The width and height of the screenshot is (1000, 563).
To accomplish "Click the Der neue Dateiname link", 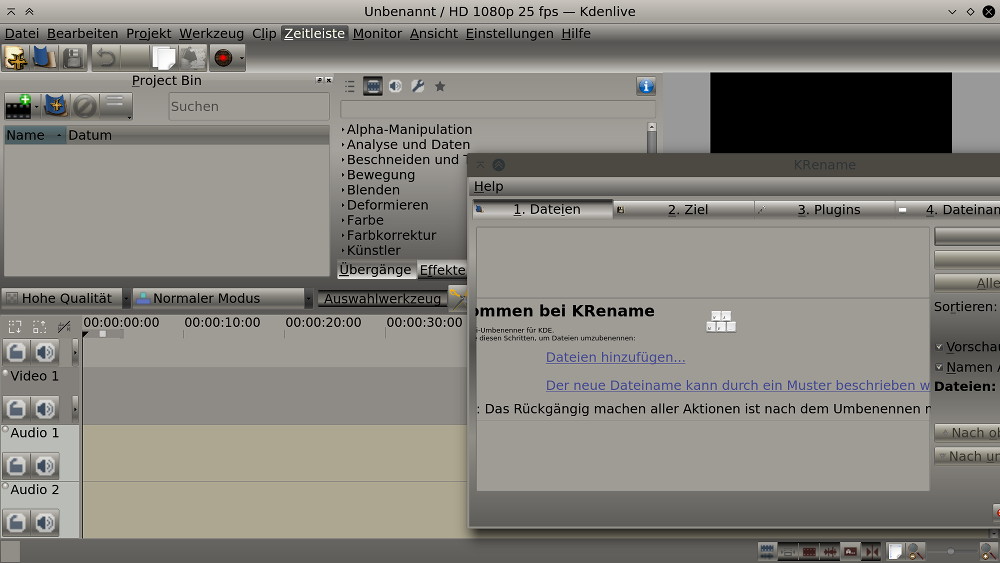I will click(x=738, y=385).
